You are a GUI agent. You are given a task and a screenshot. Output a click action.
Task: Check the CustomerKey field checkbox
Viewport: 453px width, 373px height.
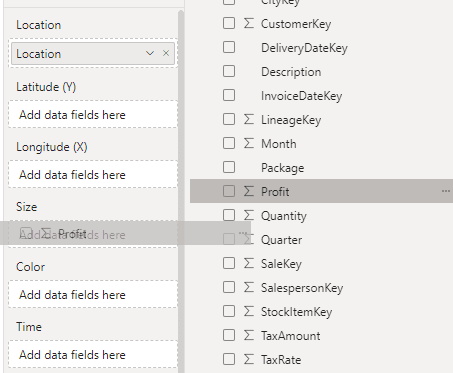pos(229,23)
